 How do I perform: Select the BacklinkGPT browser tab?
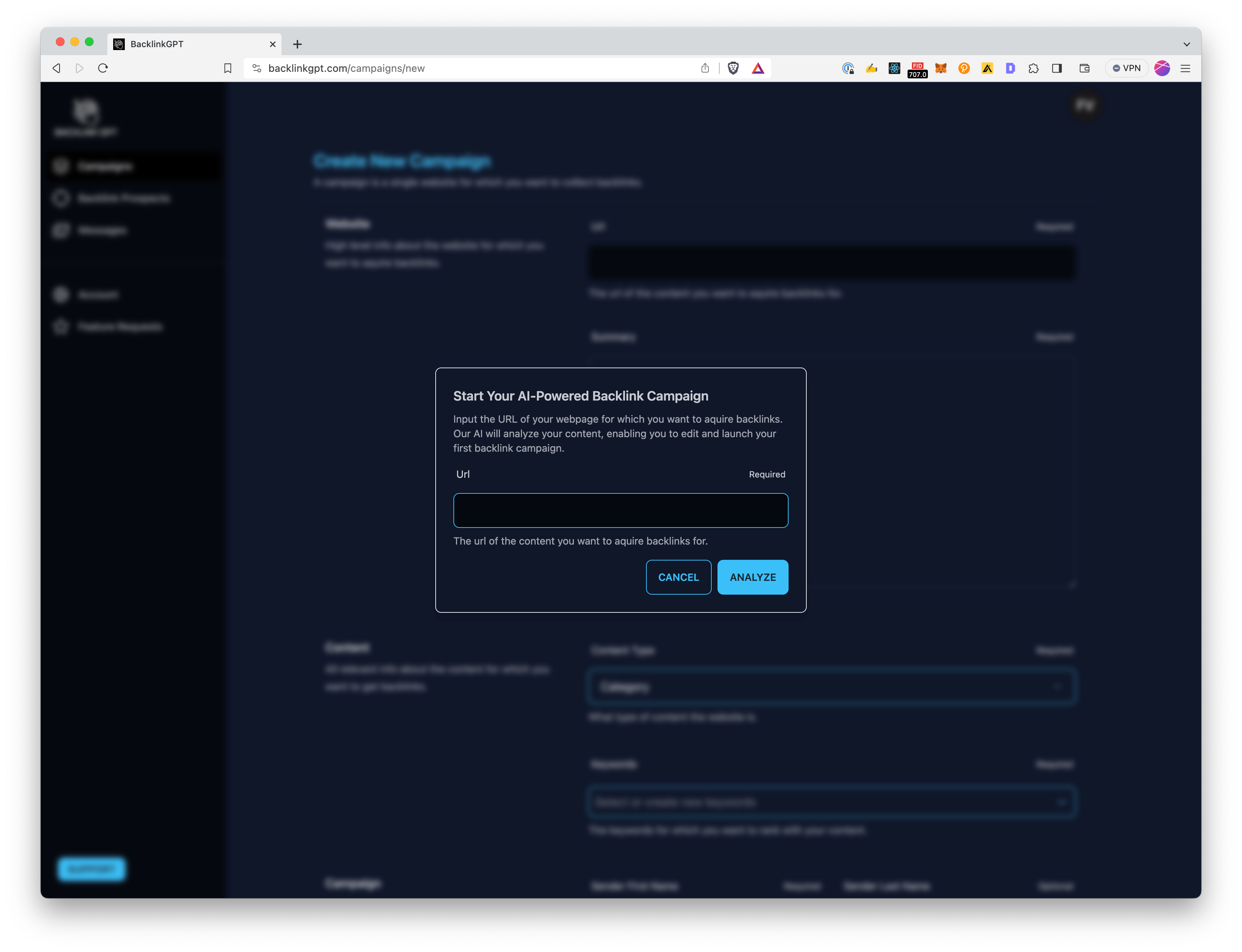tap(187, 44)
